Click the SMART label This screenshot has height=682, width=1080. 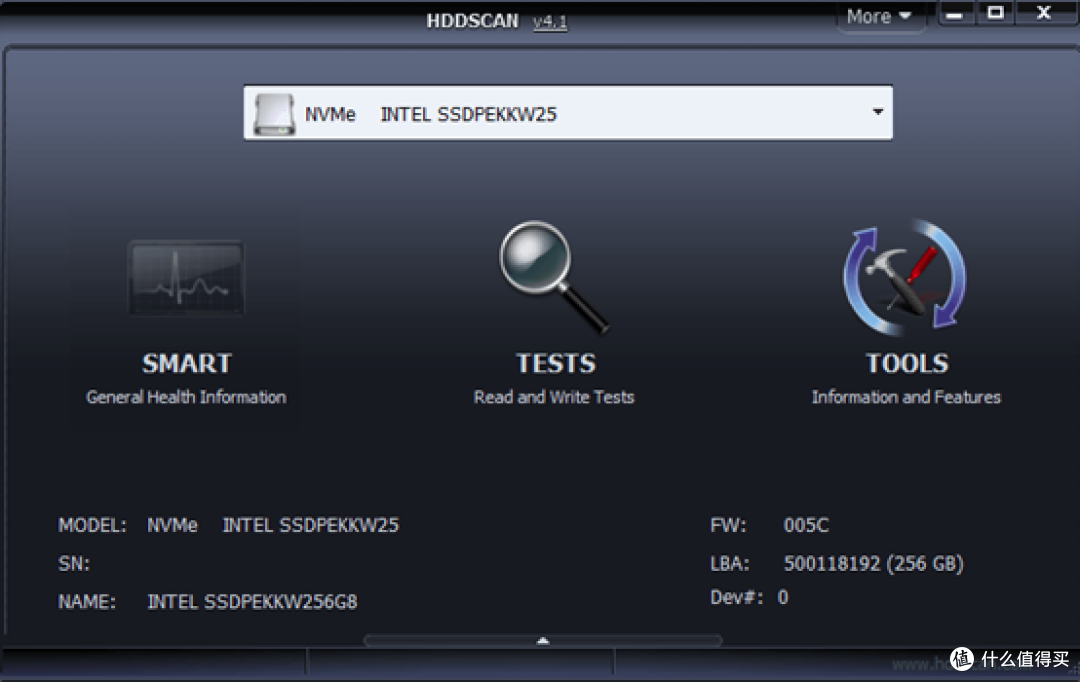click(x=187, y=363)
